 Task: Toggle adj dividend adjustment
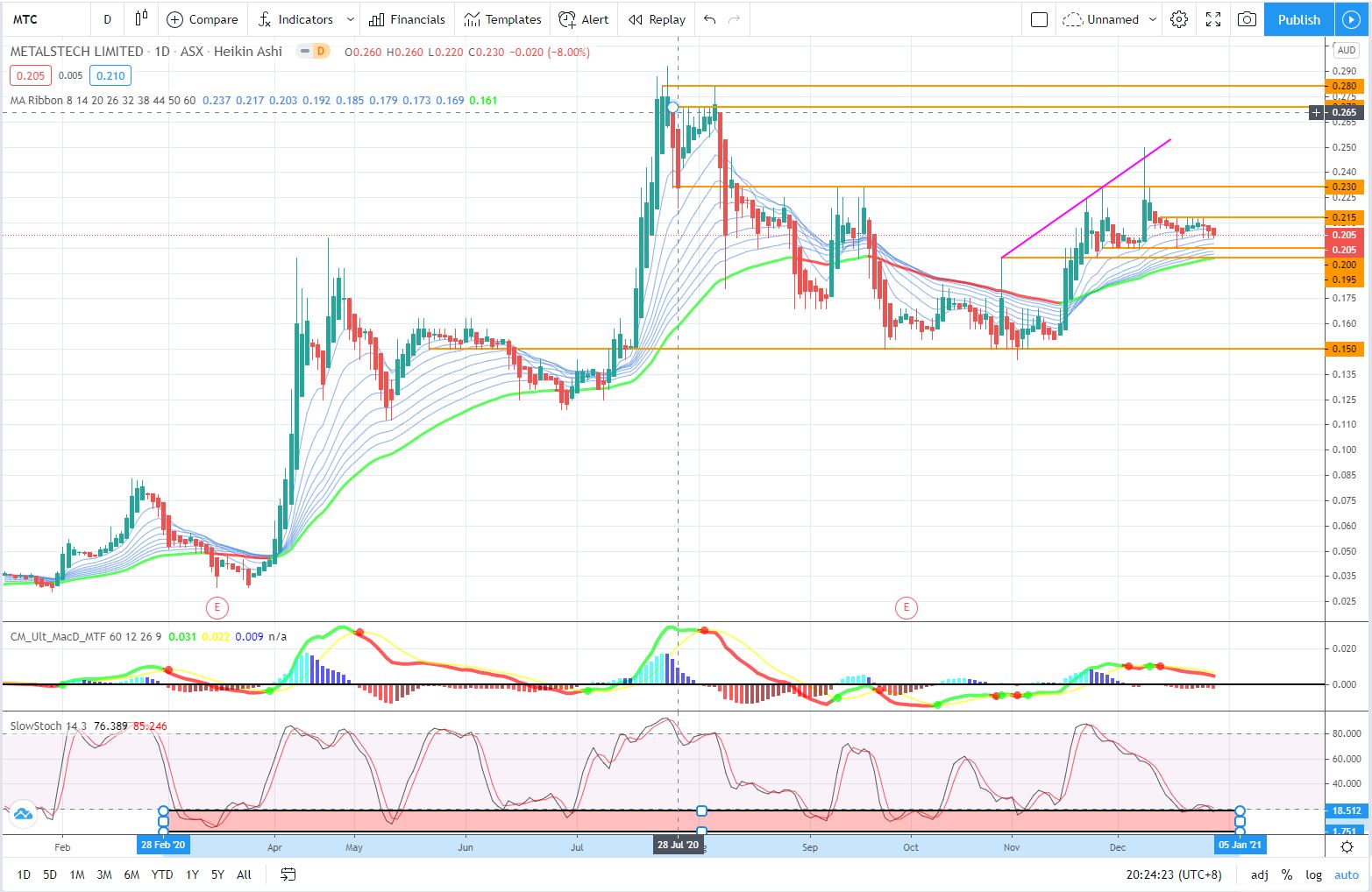[x=1259, y=874]
